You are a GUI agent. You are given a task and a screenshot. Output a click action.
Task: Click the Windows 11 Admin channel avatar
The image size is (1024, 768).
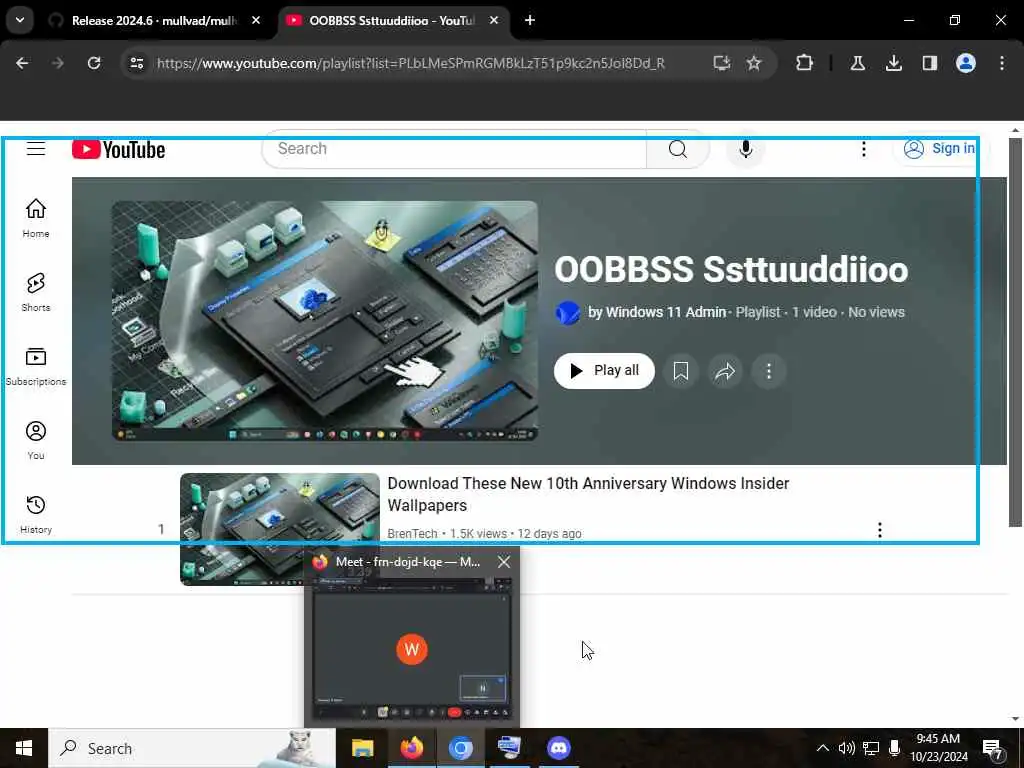tap(568, 313)
